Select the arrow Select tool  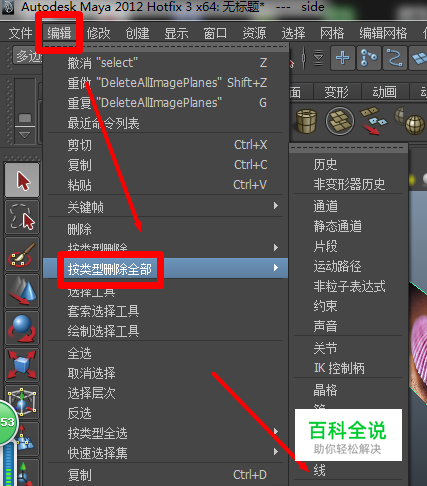click(22, 180)
